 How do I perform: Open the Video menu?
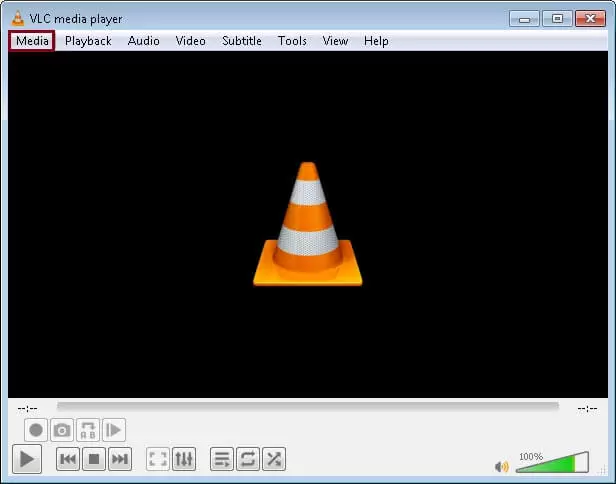point(191,41)
